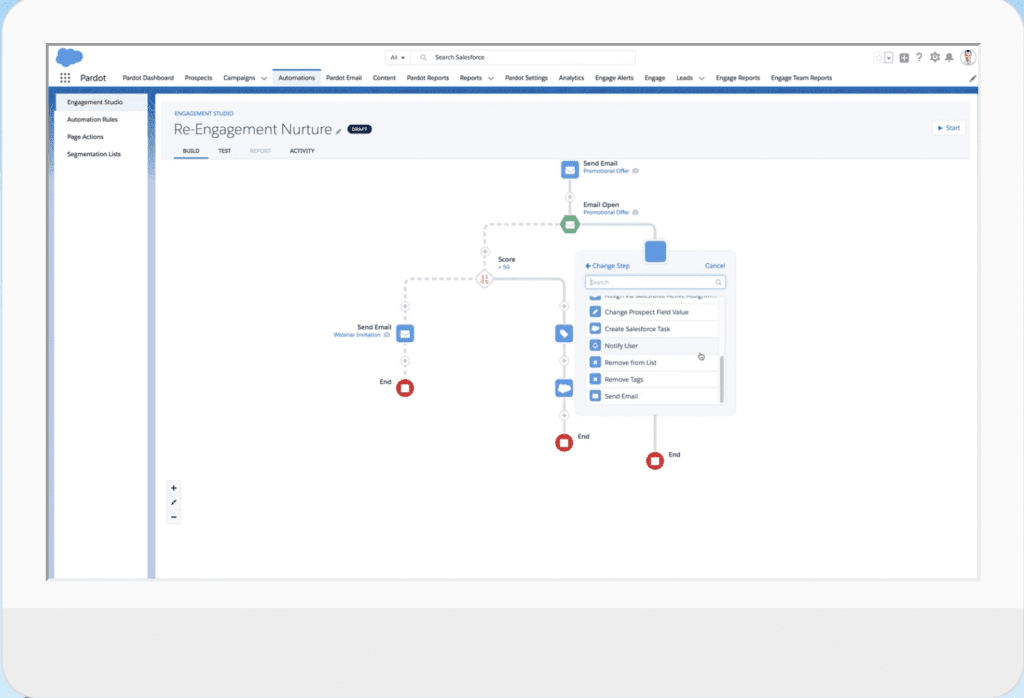The height and width of the screenshot is (698, 1024).
Task: Expand the Campaigns menu chevron
Action: (x=264, y=78)
